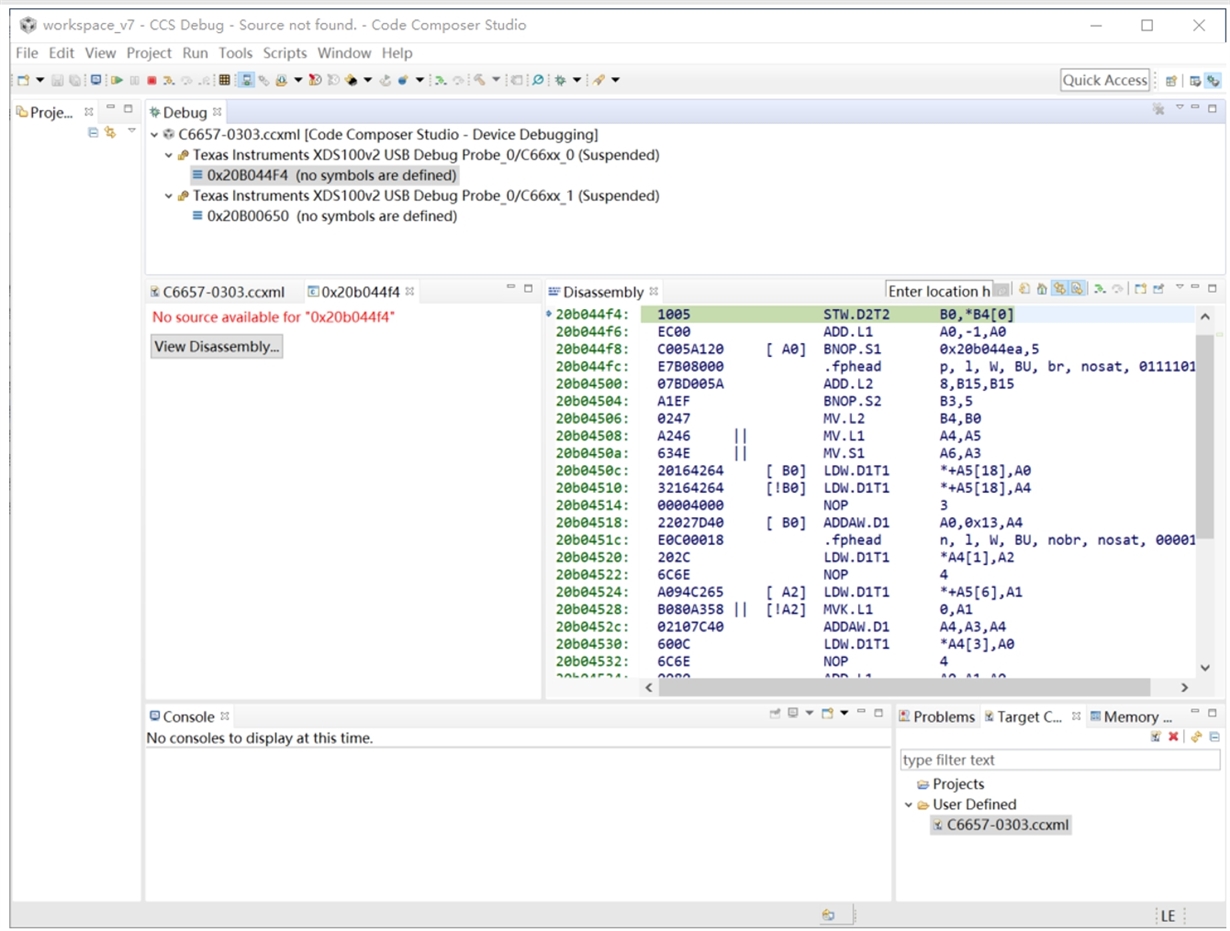
Task: Click Collapse All icon in Project Explorer
Action: pos(93,132)
